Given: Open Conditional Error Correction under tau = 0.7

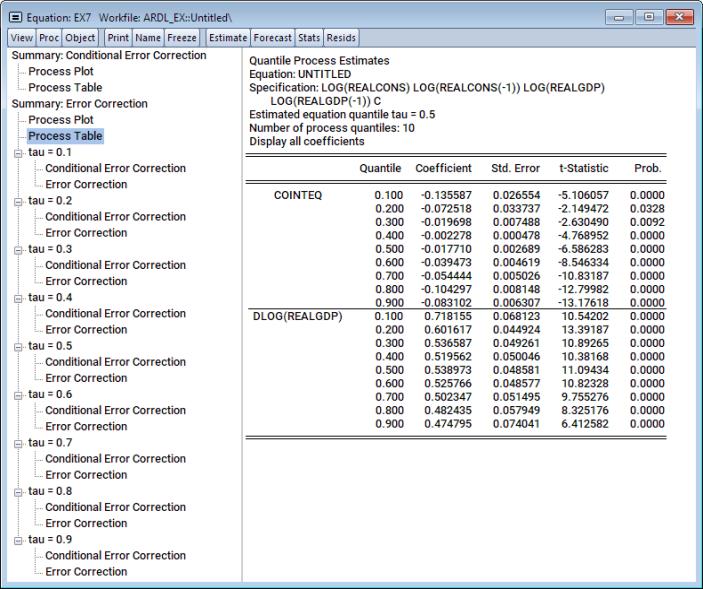Looking at the screenshot, I should click(115, 459).
